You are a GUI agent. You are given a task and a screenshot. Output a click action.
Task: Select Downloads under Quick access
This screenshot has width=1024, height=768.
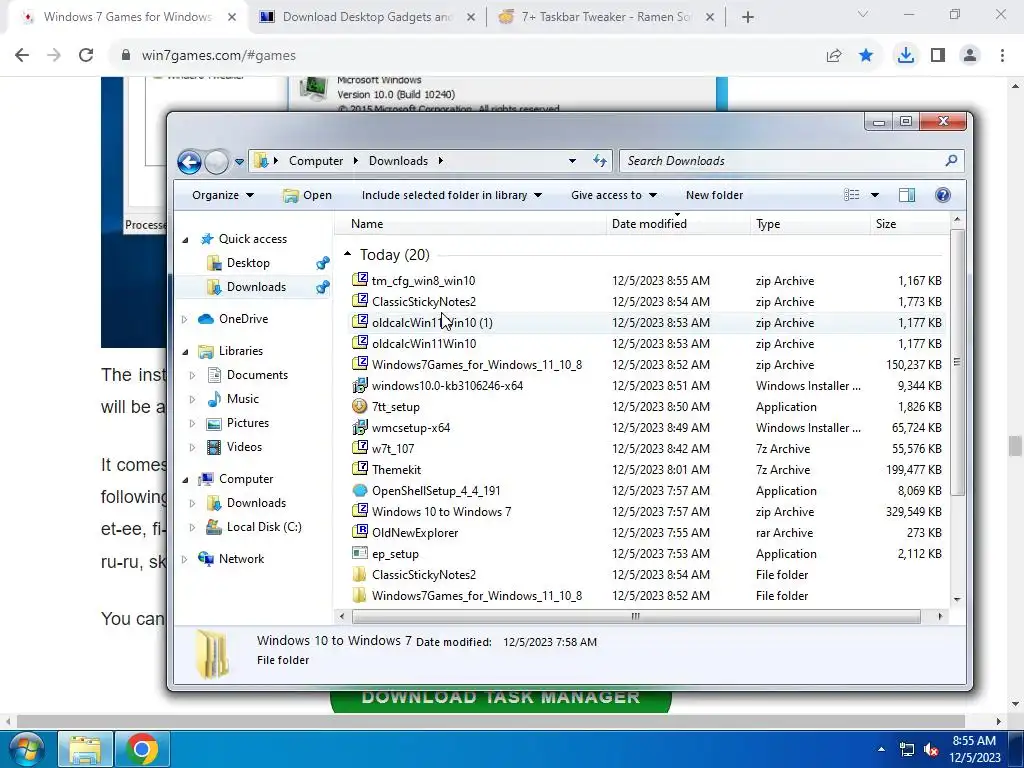[256, 287]
